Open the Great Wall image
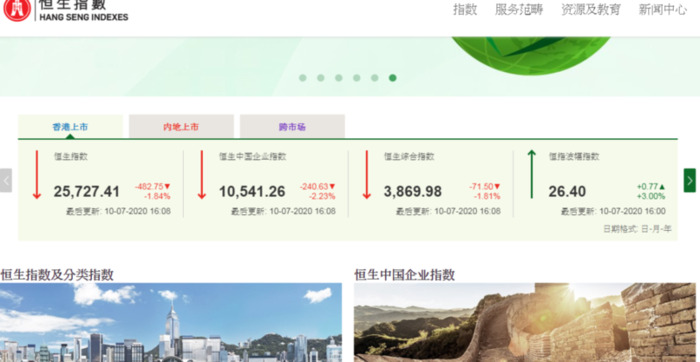This screenshot has height=362, width=700. pyautogui.click(x=525, y=322)
